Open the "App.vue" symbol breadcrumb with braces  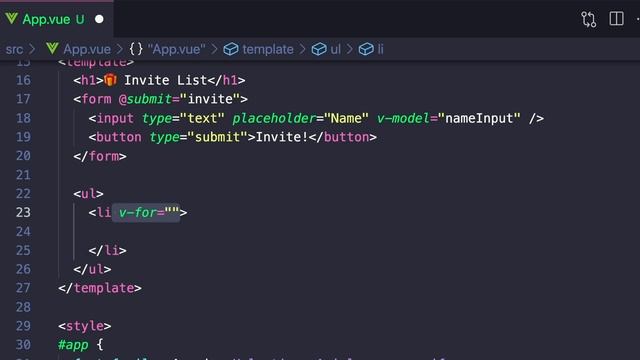click(x=176, y=49)
